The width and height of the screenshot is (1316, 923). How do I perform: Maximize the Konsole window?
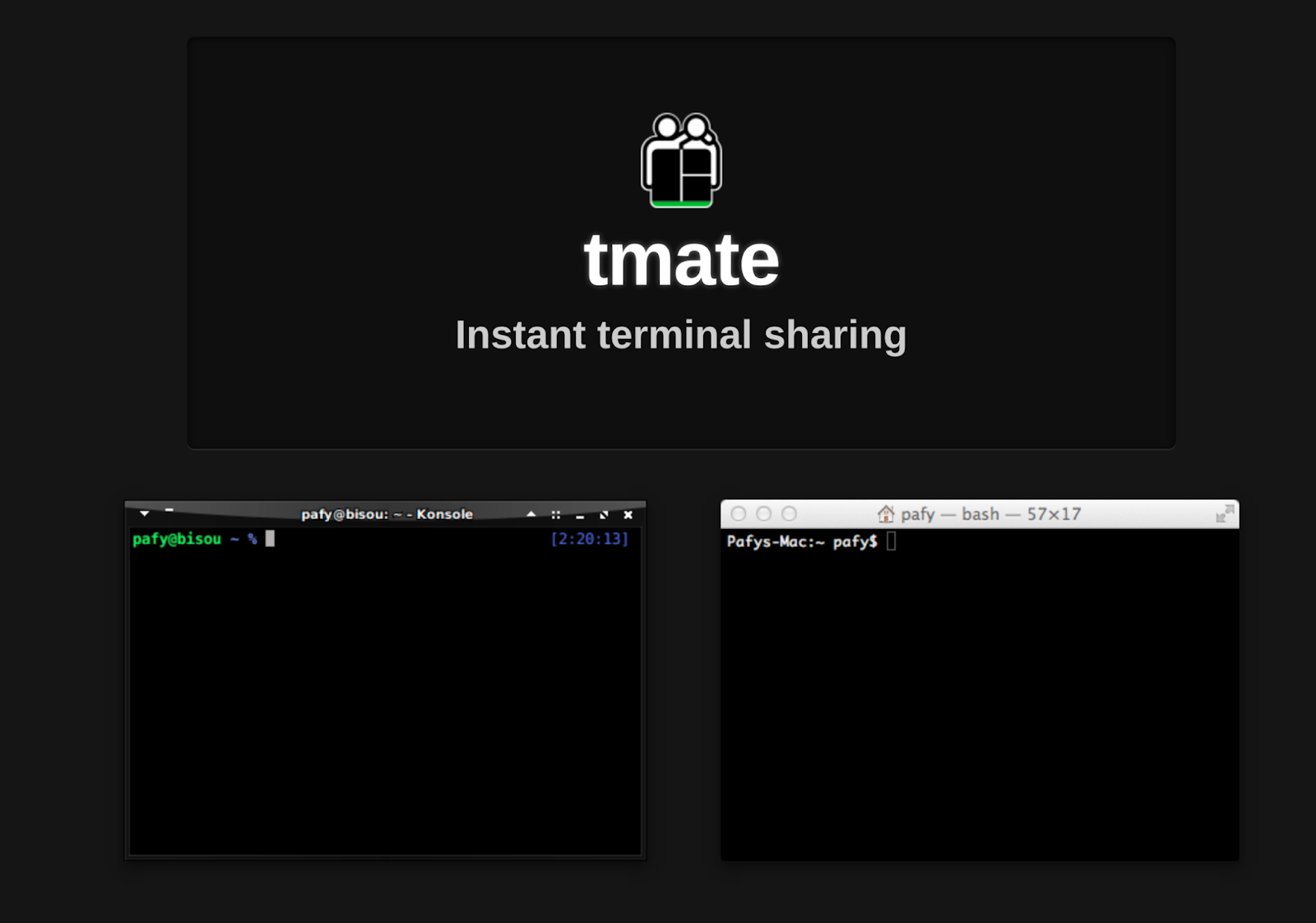[604, 515]
